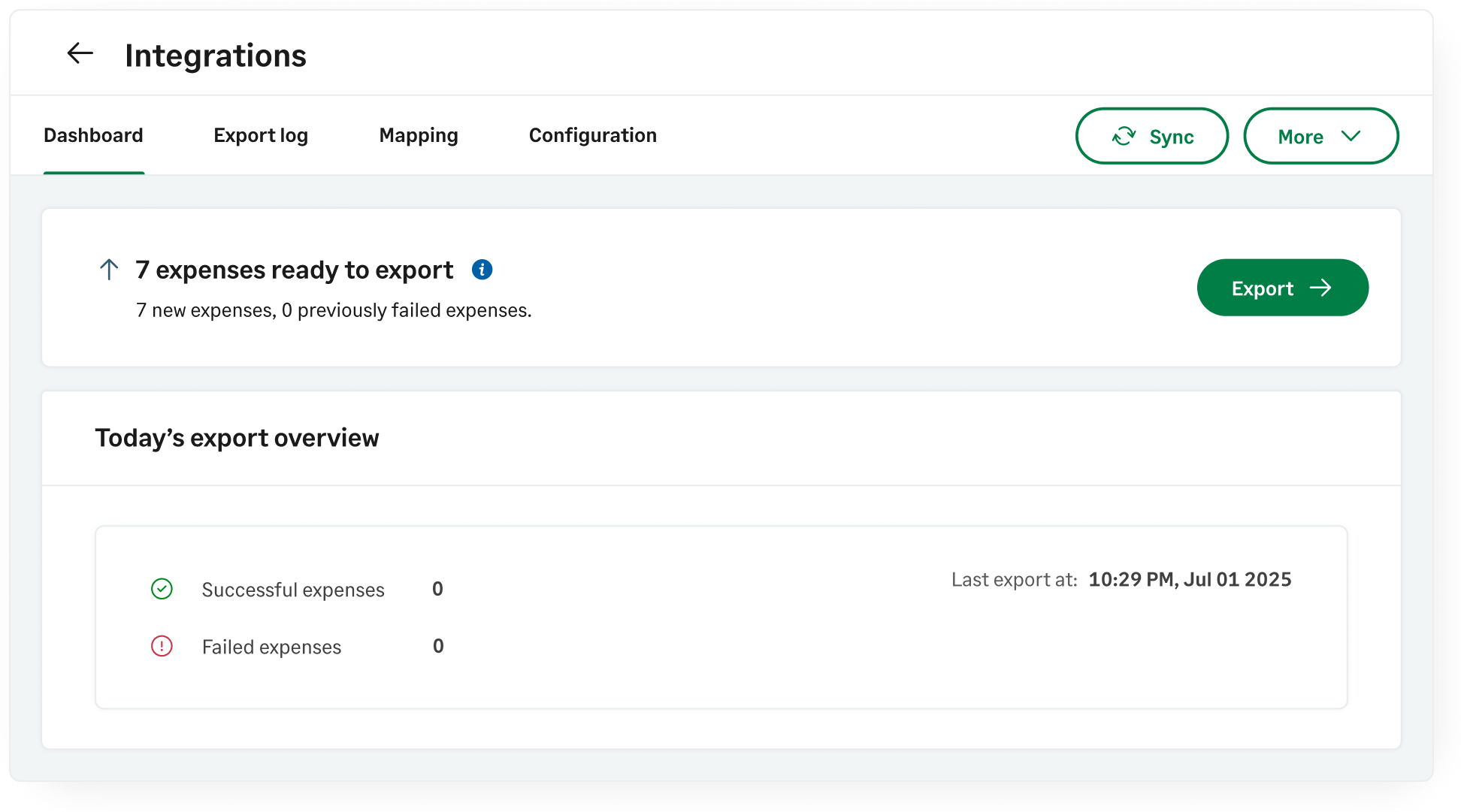Image resolution: width=1461 pixels, height=812 pixels.
Task: Click the circular sync arrows icon
Action: (x=1124, y=136)
